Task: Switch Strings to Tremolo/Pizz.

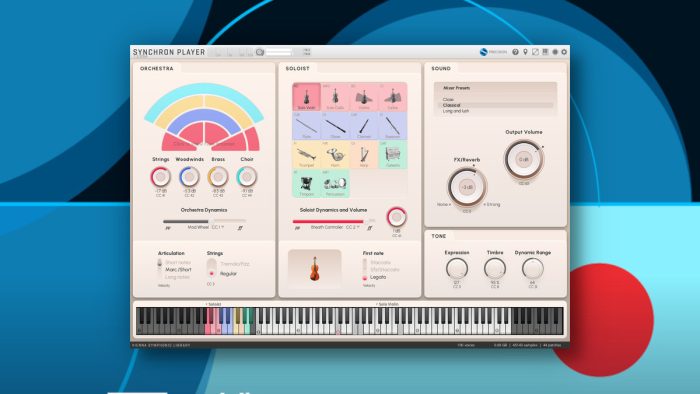Action: (235, 264)
